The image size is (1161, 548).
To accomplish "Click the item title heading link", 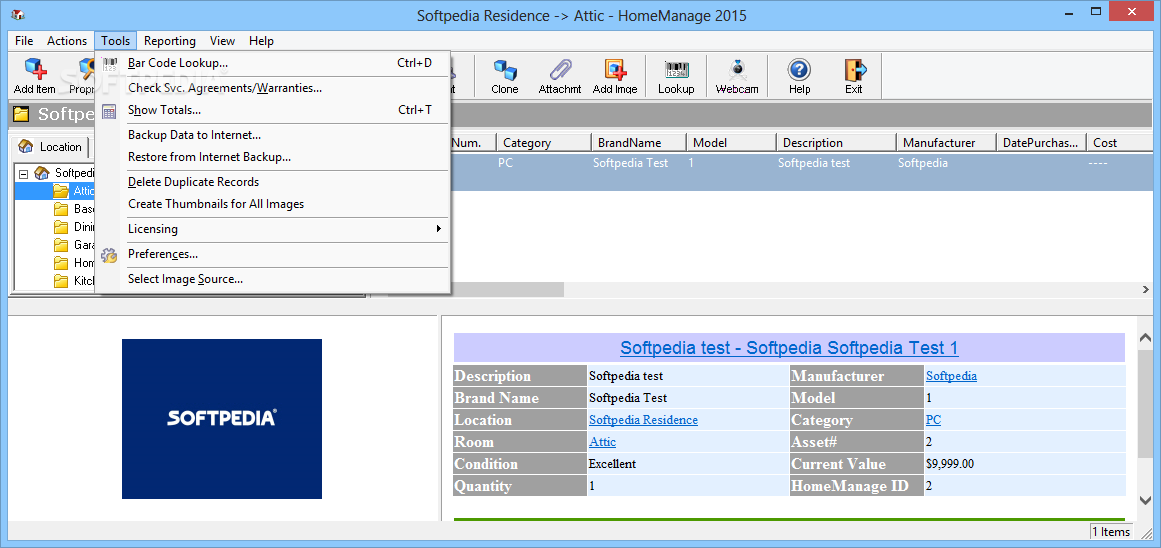I will [x=789, y=348].
